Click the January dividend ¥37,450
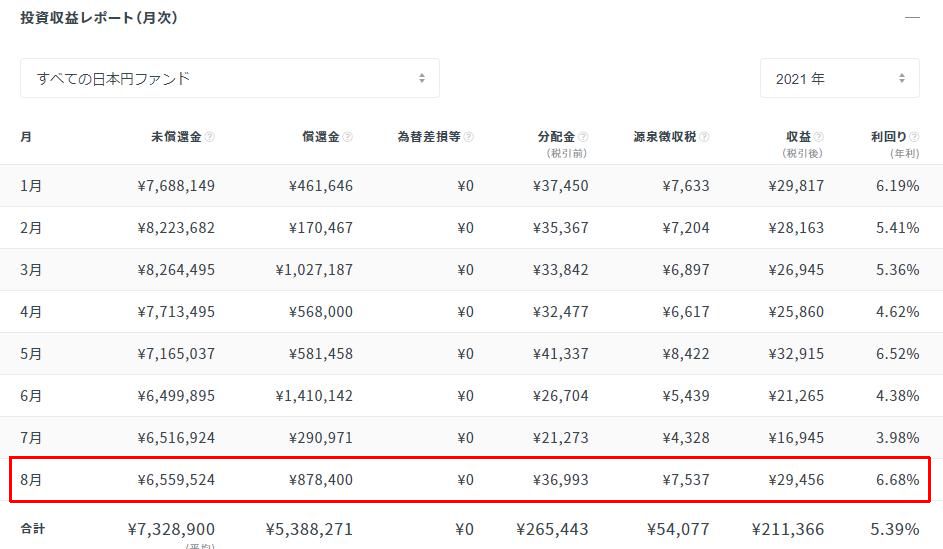The width and height of the screenshot is (943, 549). click(x=561, y=186)
